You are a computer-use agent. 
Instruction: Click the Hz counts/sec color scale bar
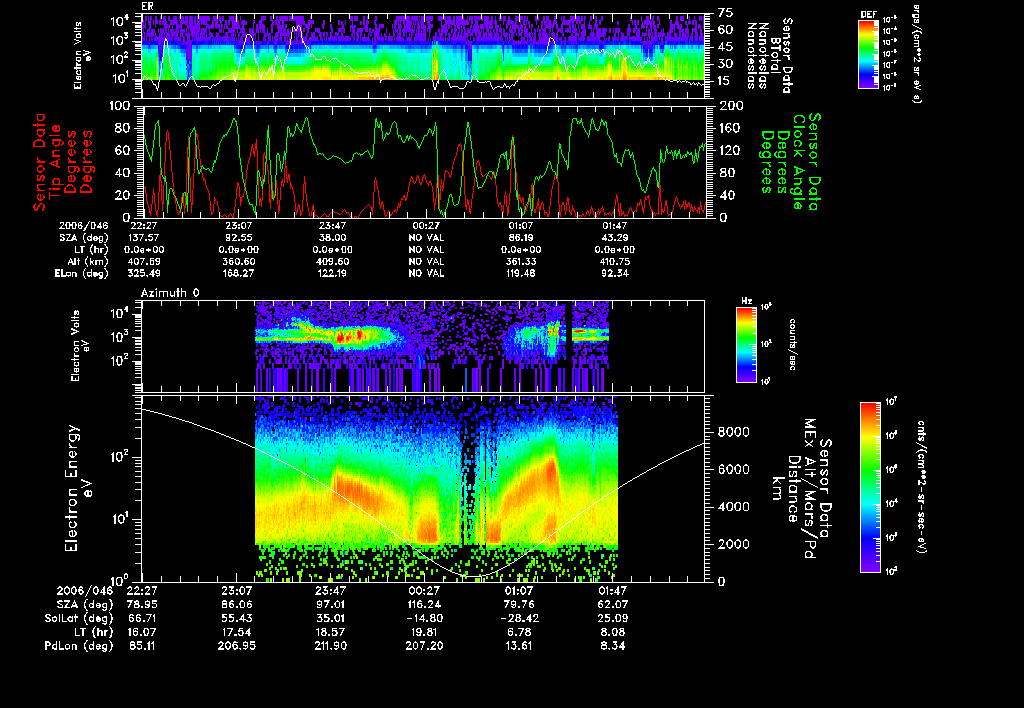(746, 344)
